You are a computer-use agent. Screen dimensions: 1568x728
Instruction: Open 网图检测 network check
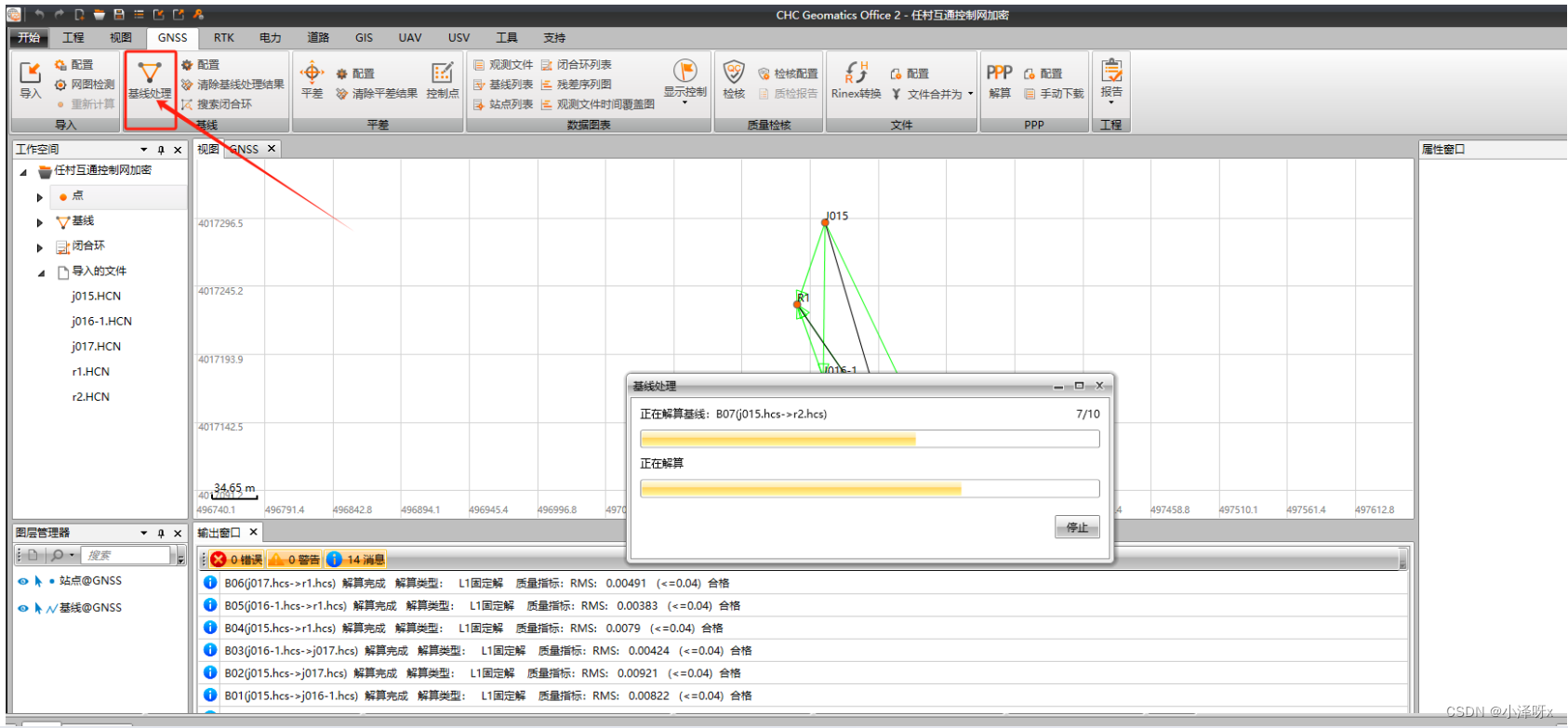click(x=85, y=85)
